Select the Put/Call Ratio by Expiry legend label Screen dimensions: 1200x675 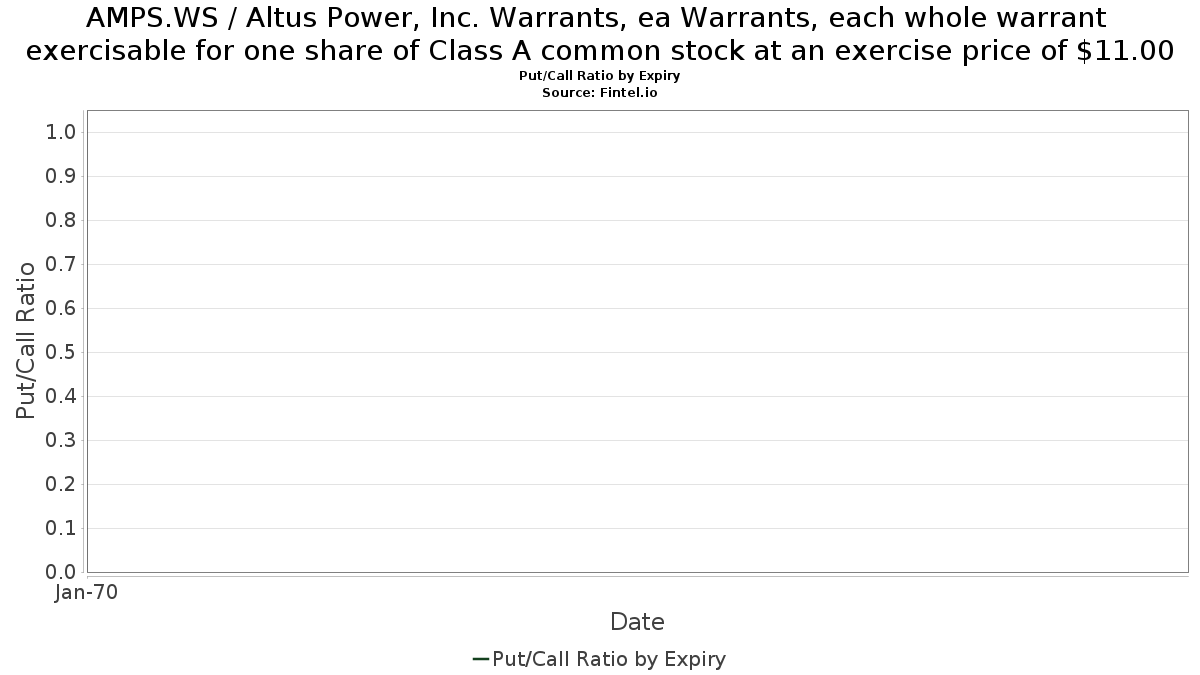click(609, 659)
